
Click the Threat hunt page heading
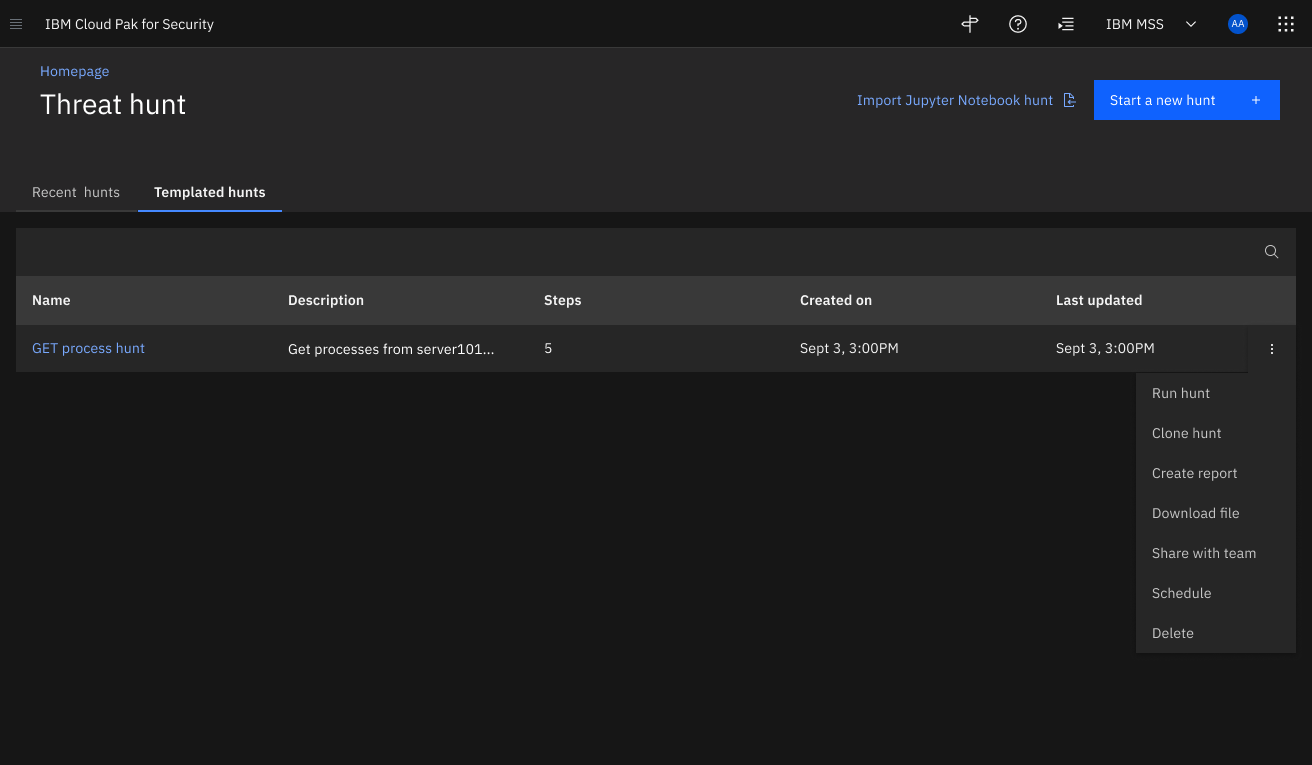coord(113,105)
